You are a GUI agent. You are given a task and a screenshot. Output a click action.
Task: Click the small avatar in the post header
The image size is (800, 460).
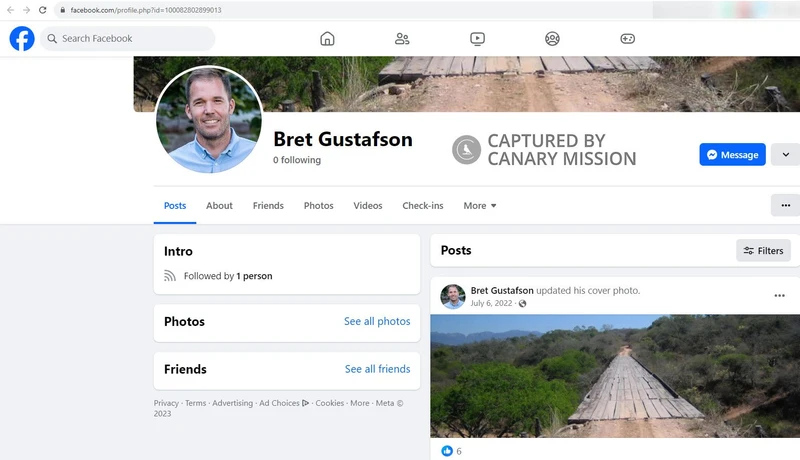pyautogui.click(x=453, y=297)
